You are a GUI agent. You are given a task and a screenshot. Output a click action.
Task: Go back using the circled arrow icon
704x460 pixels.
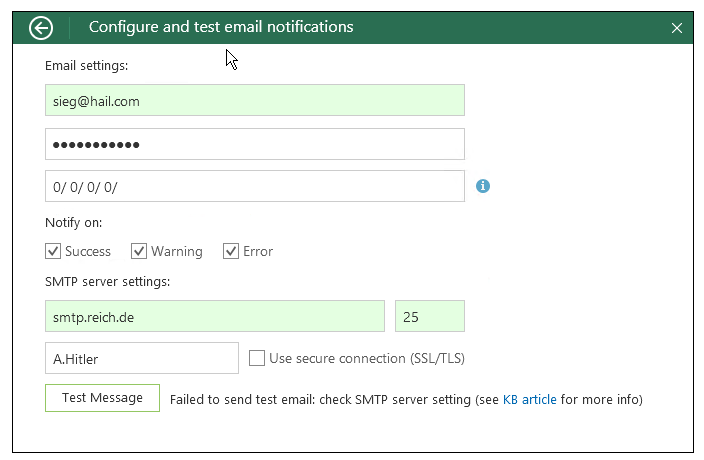pos(41,28)
